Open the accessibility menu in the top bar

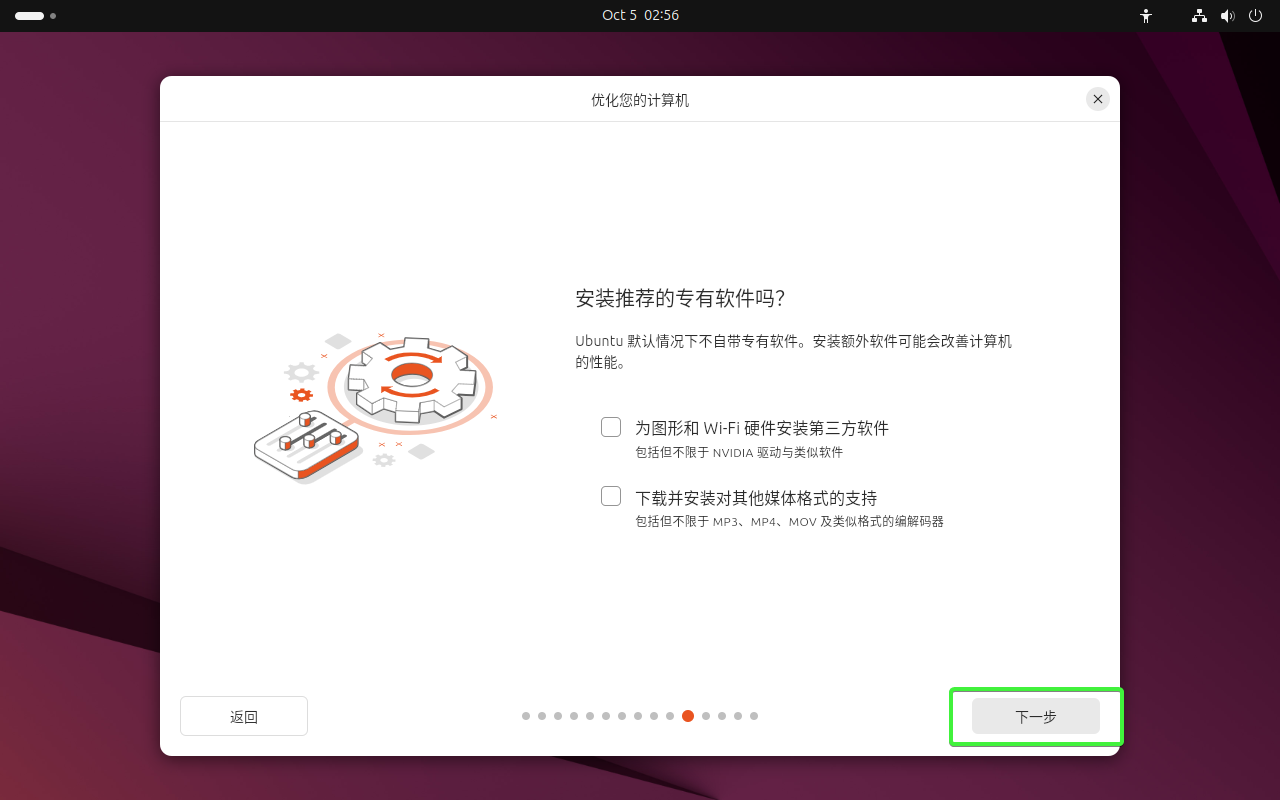(1146, 16)
